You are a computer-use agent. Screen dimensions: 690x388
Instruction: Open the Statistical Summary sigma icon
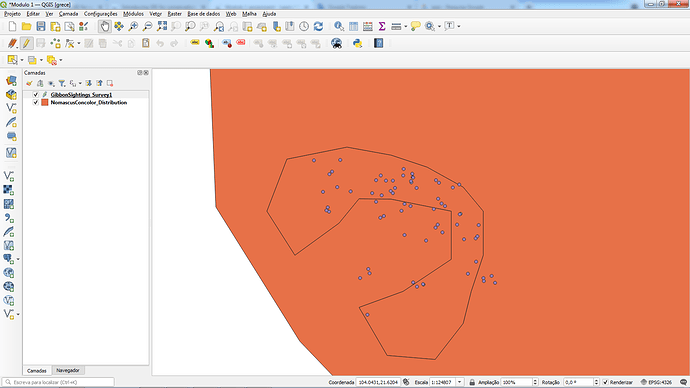pos(382,26)
